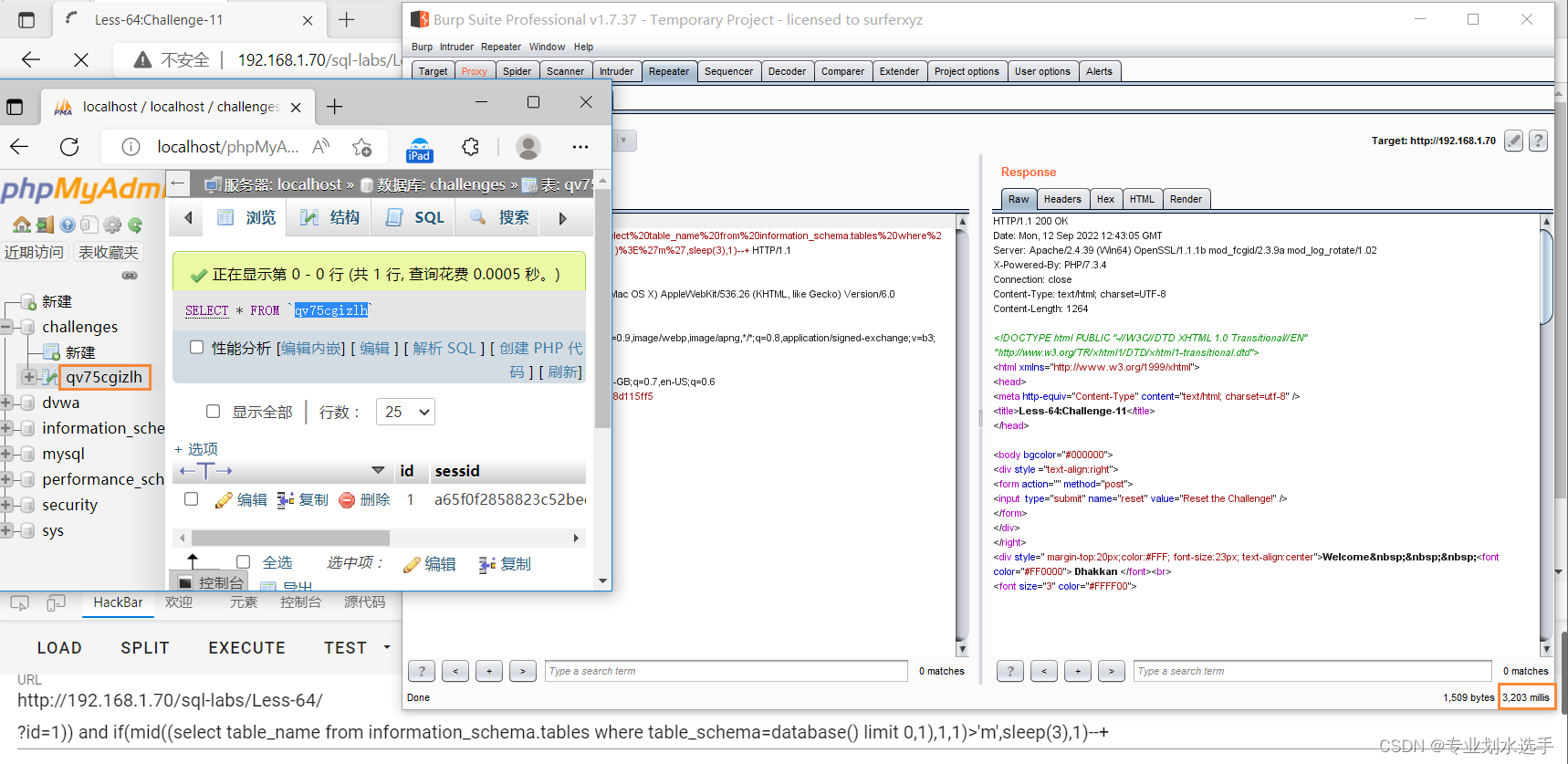Click HackBar LOAD button
This screenshot has width=1568, height=764.
[x=59, y=647]
